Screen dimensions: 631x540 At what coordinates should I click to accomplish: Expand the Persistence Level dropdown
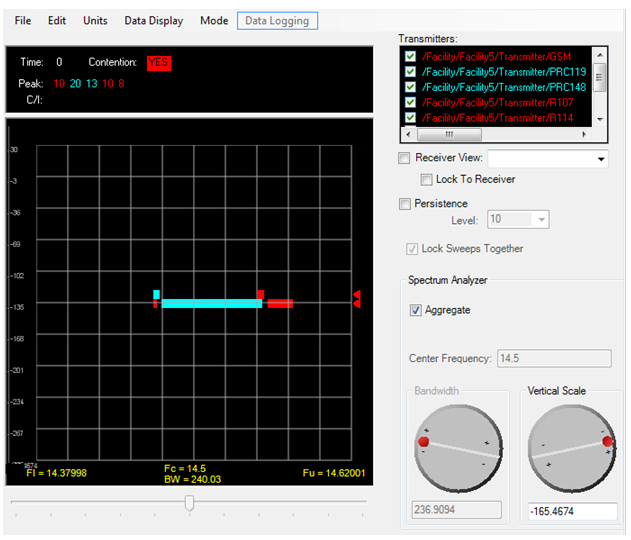(541, 220)
